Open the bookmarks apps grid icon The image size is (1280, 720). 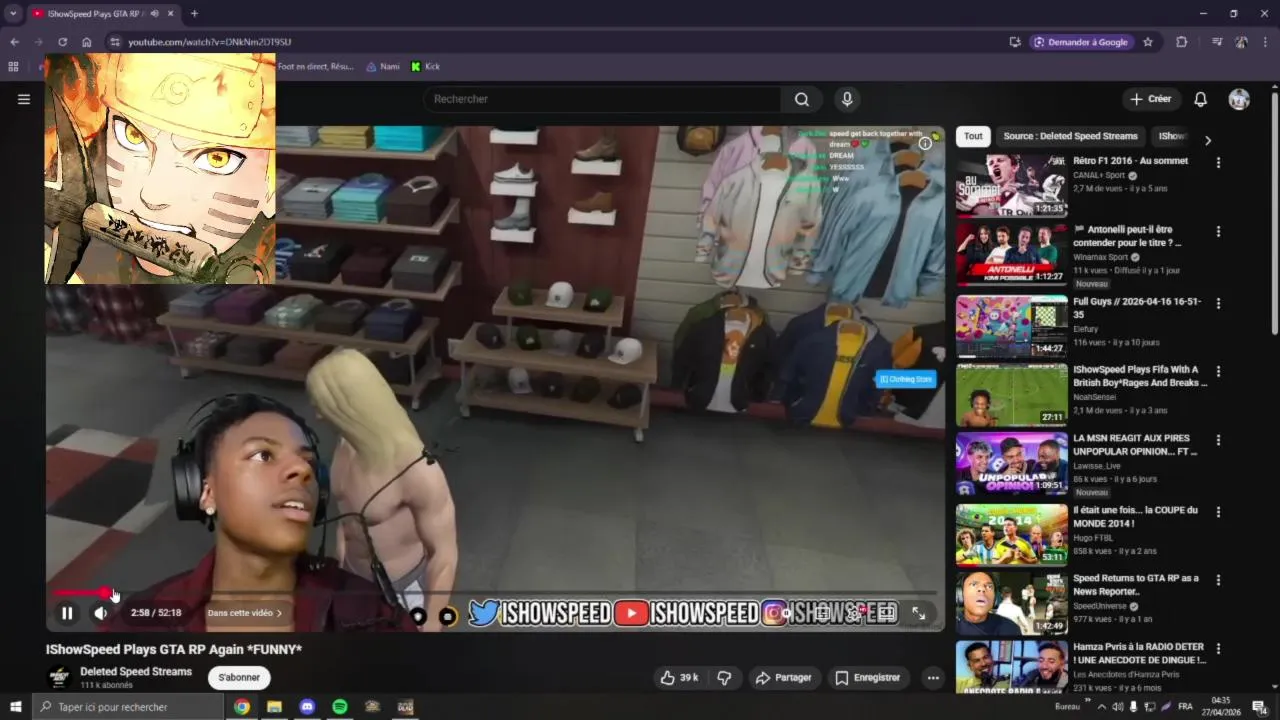tap(13, 67)
